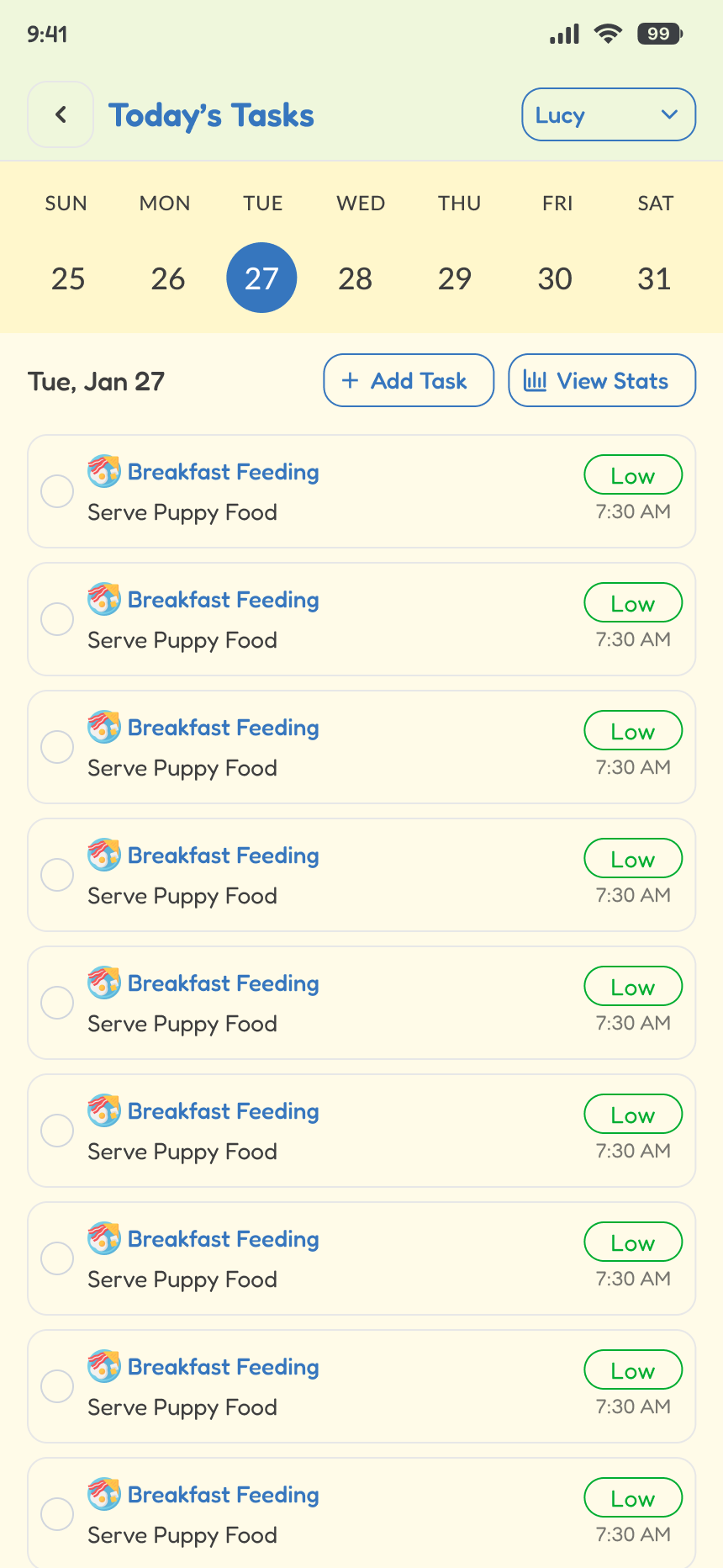Click the breakfast icon on the first task

pyautogui.click(x=104, y=471)
